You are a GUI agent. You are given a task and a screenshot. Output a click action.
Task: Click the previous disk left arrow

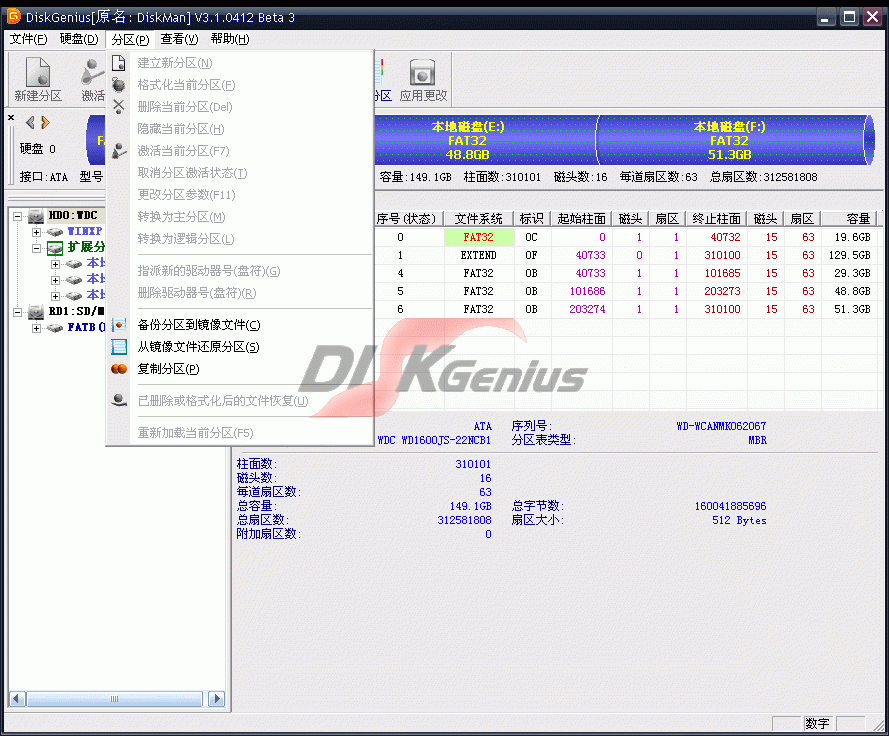click(30, 122)
